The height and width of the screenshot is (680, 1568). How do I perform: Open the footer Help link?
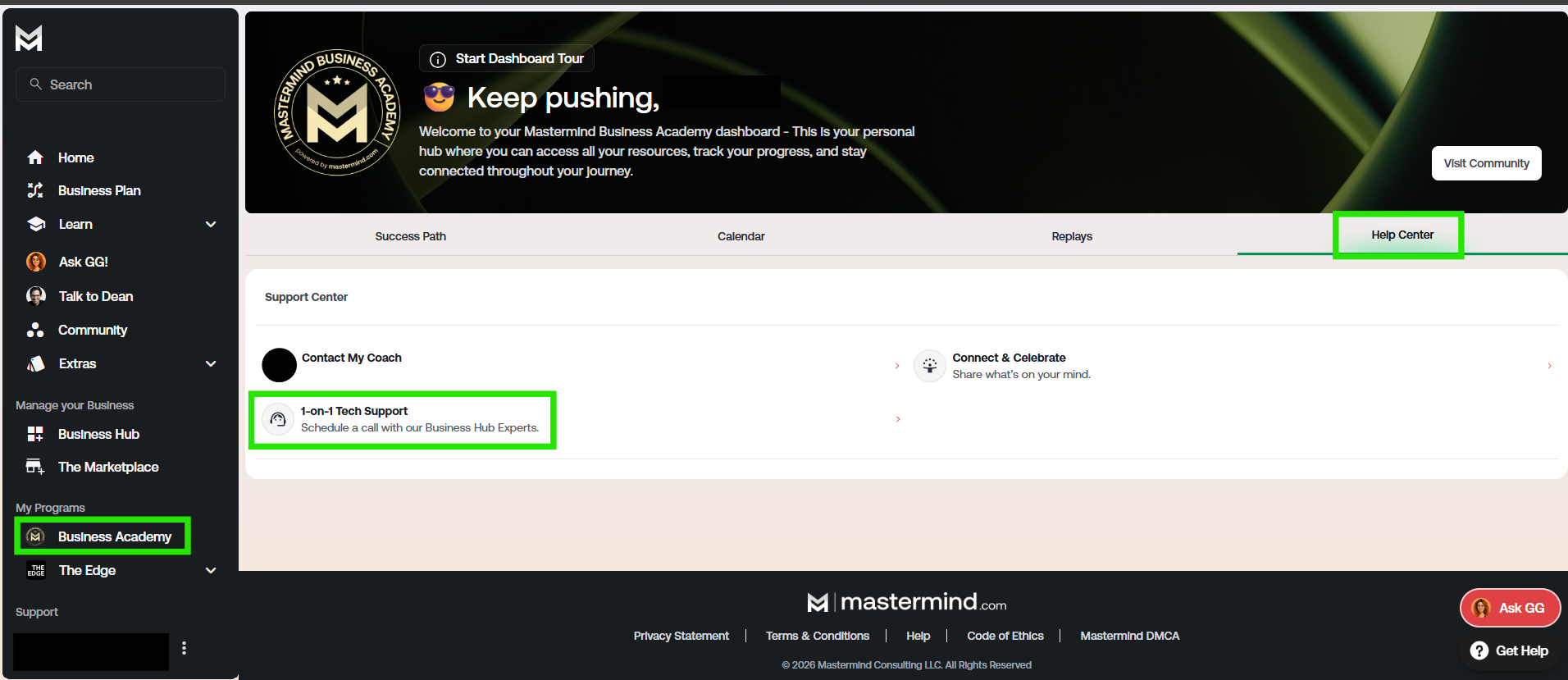(x=918, y=636)
